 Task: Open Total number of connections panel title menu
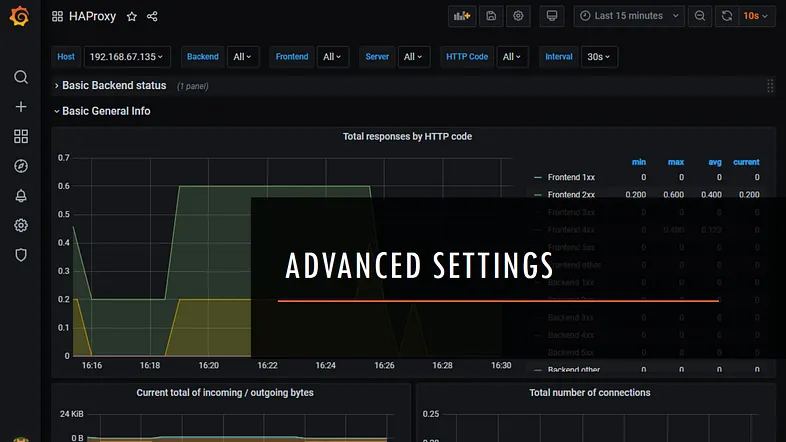(590, 392)
